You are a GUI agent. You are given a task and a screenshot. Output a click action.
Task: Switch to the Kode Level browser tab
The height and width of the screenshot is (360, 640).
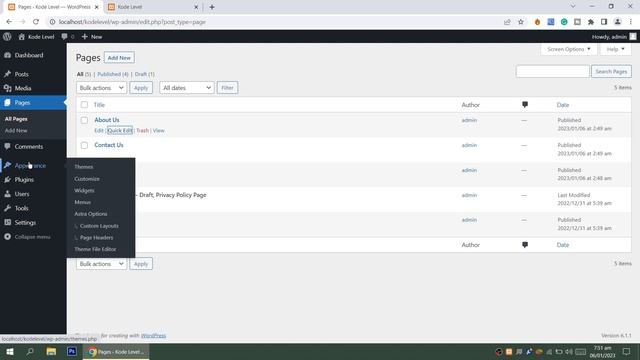tap(152, 7)
